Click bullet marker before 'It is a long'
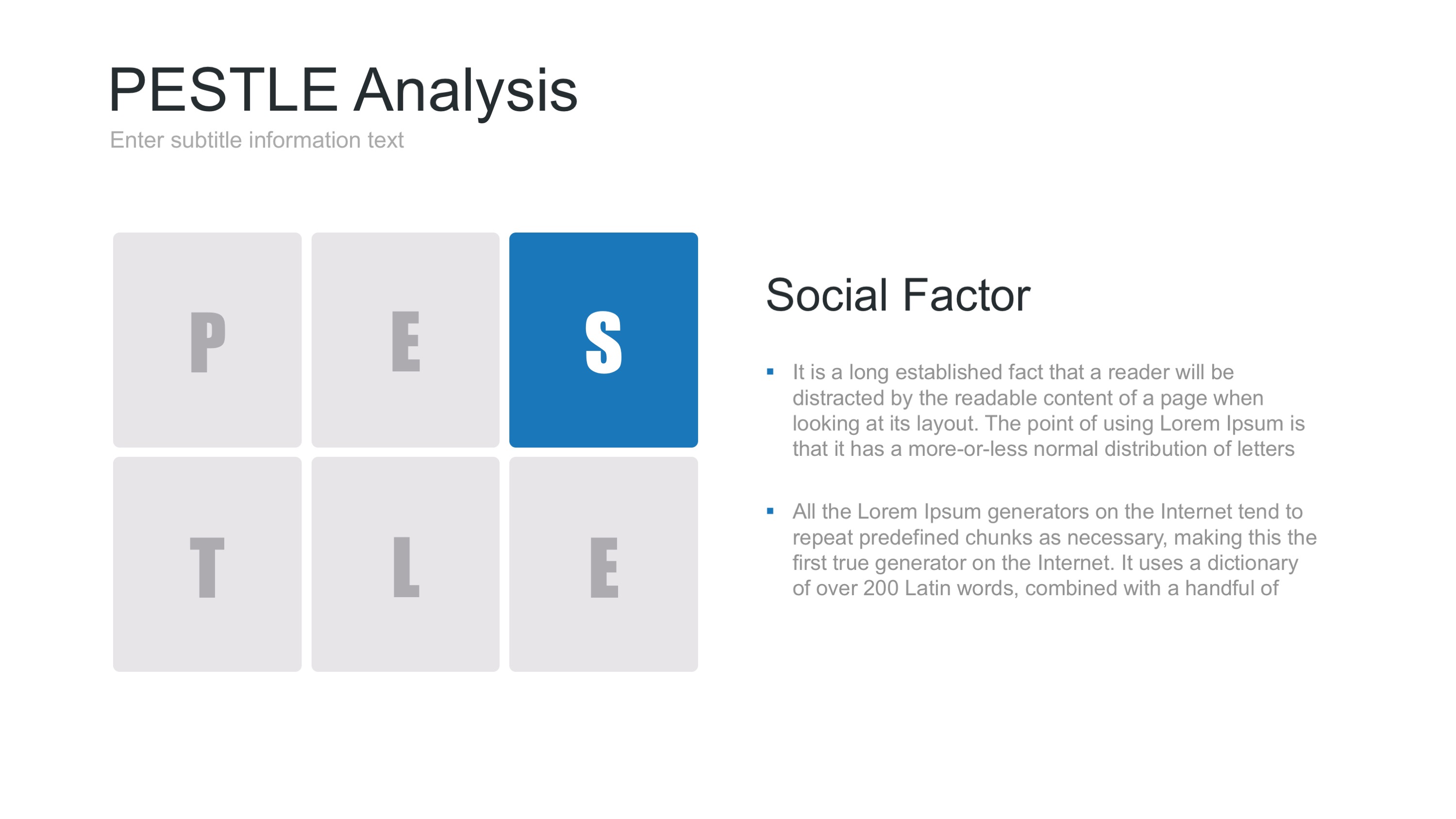The width and height of the screenshot is (1456, 819). [x=770, y=371]
